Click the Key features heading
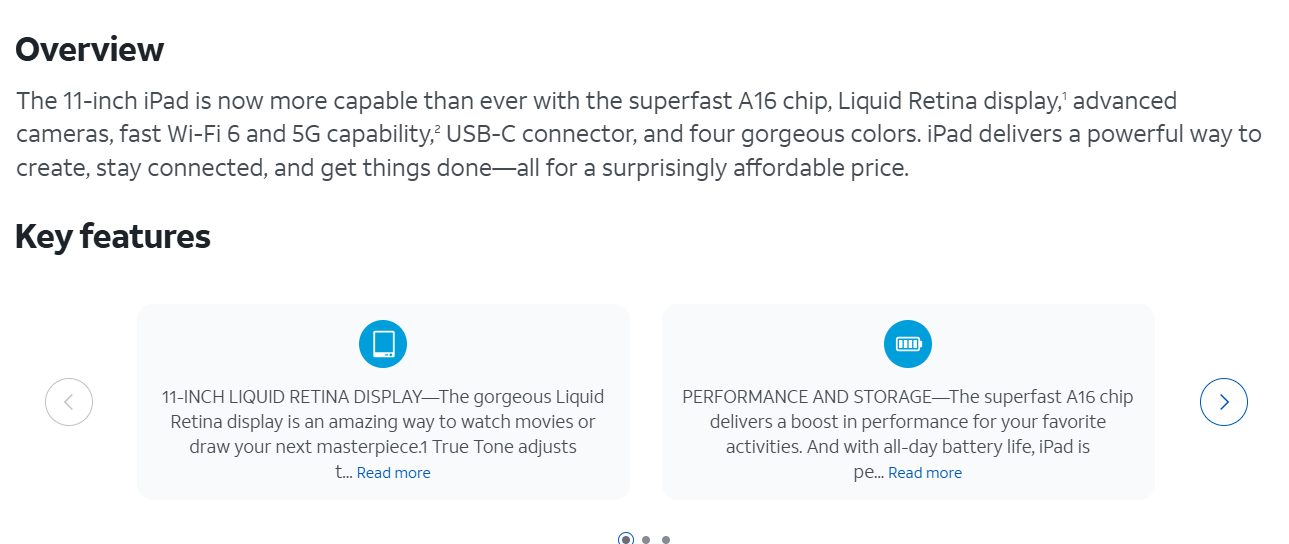 click(113, 236)
